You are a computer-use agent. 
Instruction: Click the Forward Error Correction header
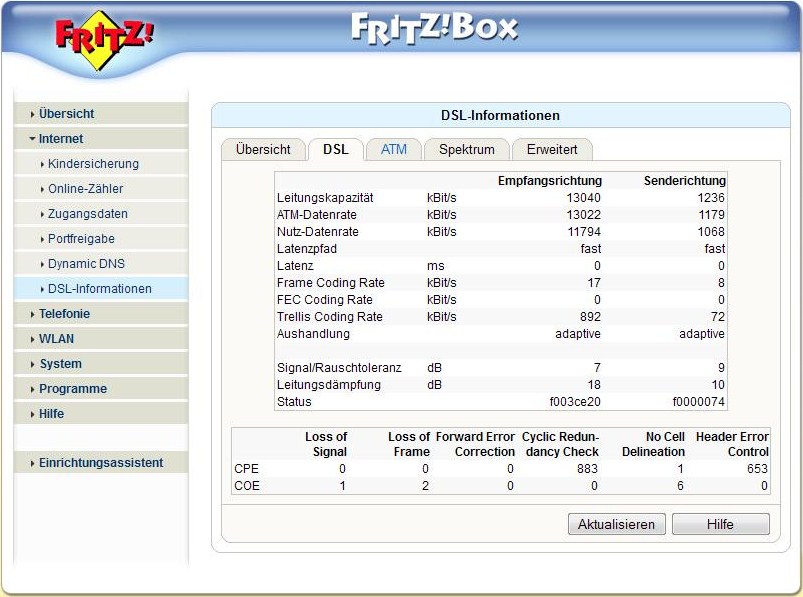pyautogui.click(x=475, y=444)
